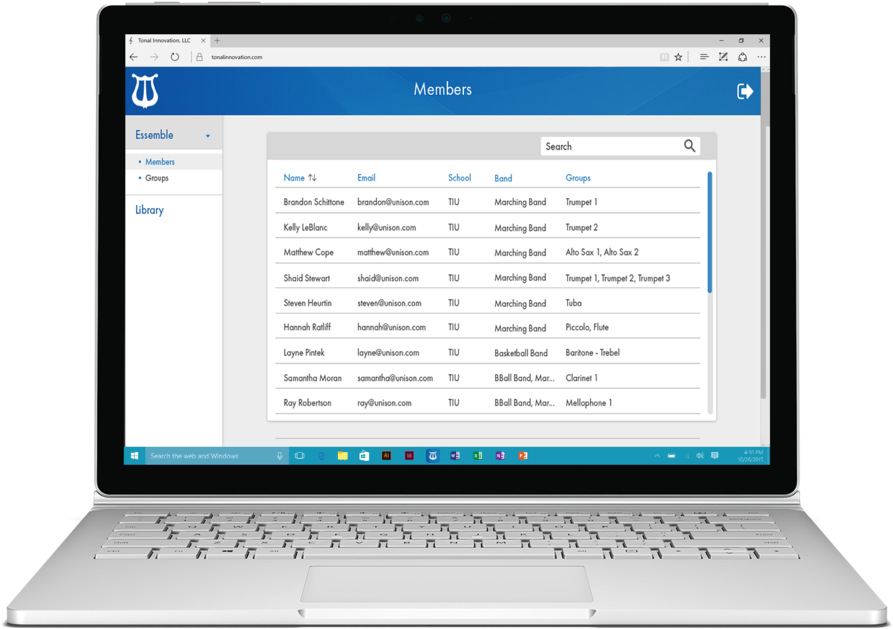Select Members in the sidebar
The width and height of the screenshot is (893, 629).
pyautogui.click(x=160, y=162)
